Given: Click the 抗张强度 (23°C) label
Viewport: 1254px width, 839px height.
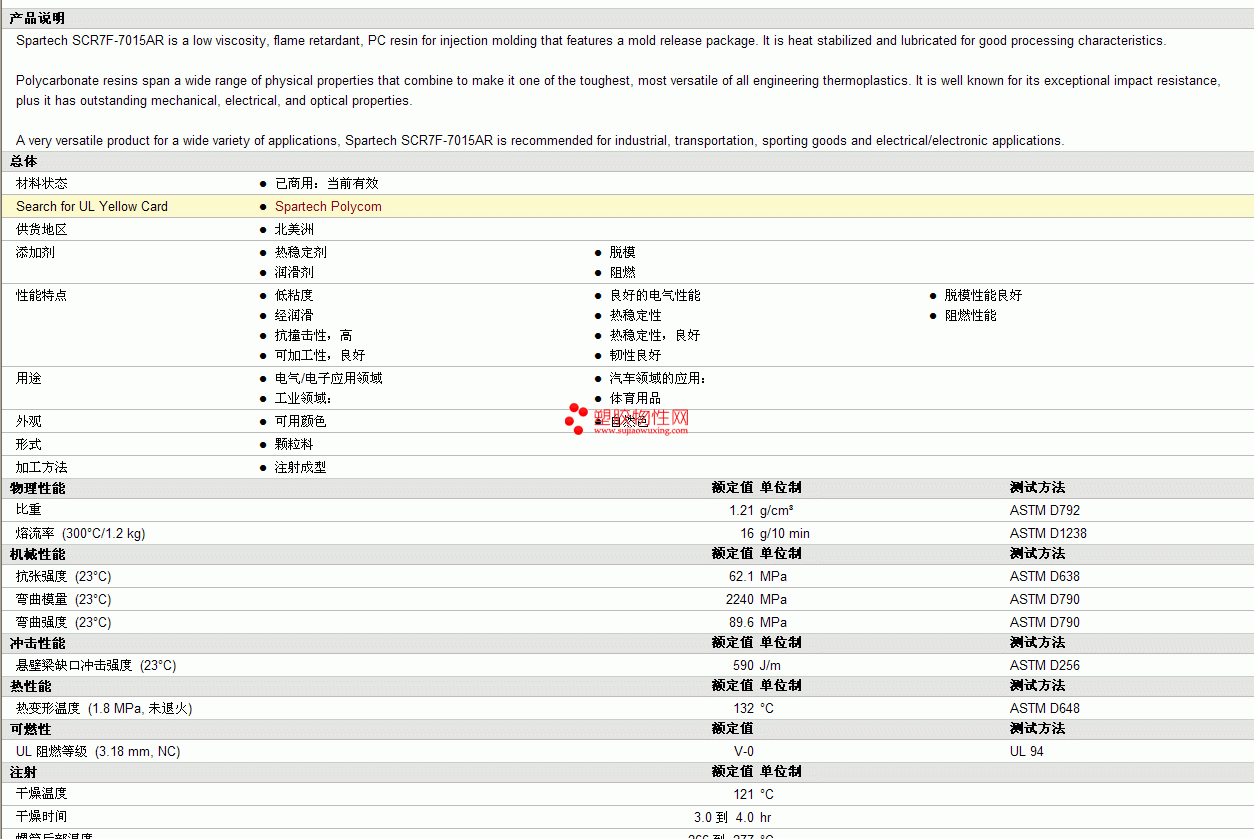Looking at the screenshot, I should pos(64,576).
